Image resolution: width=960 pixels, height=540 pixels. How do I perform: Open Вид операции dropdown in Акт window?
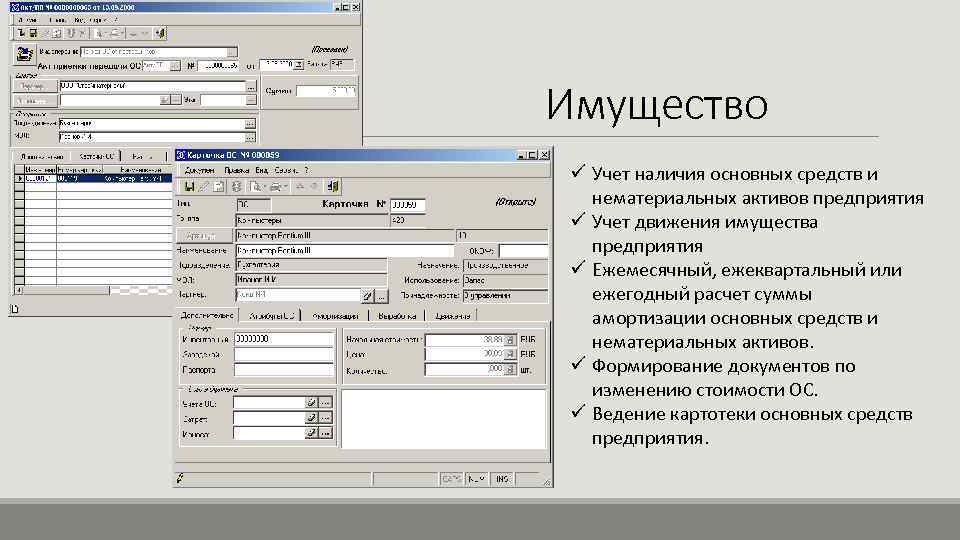[231, 52]
